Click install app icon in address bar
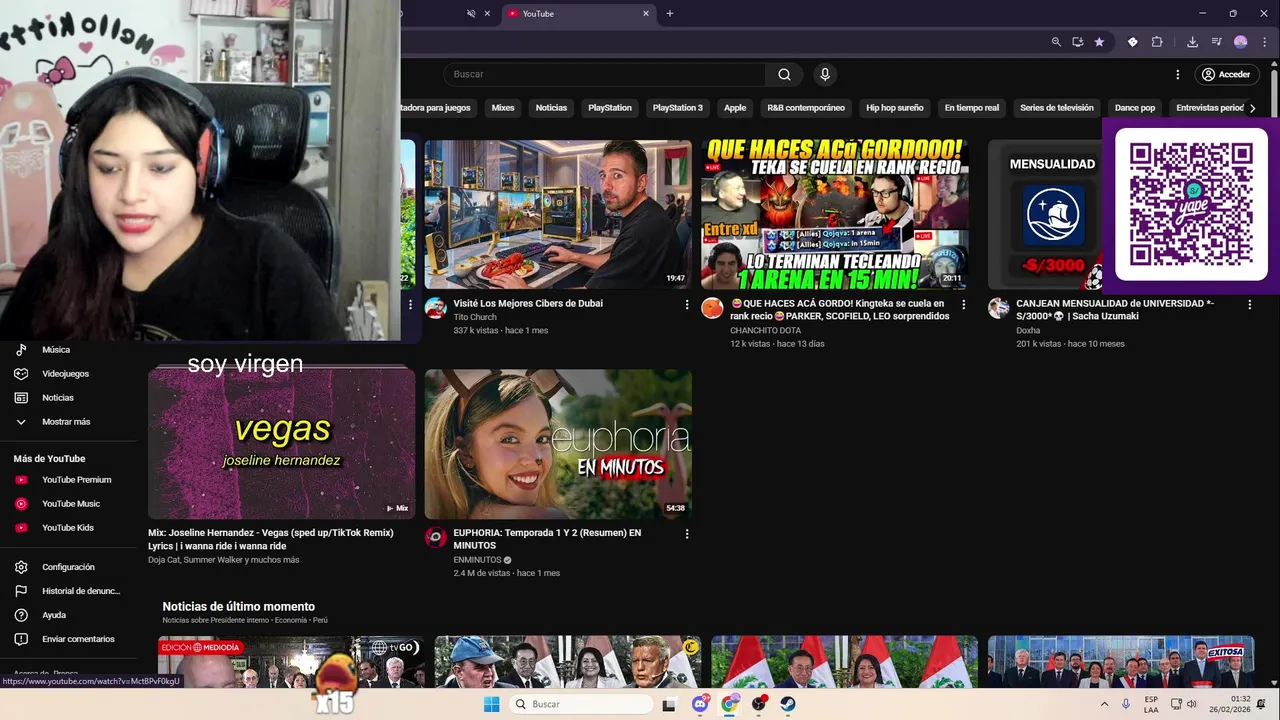 pos(1078,42)
